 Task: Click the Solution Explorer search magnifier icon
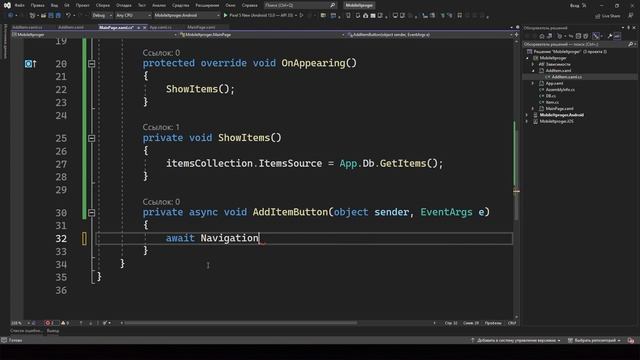coord(631,44)
